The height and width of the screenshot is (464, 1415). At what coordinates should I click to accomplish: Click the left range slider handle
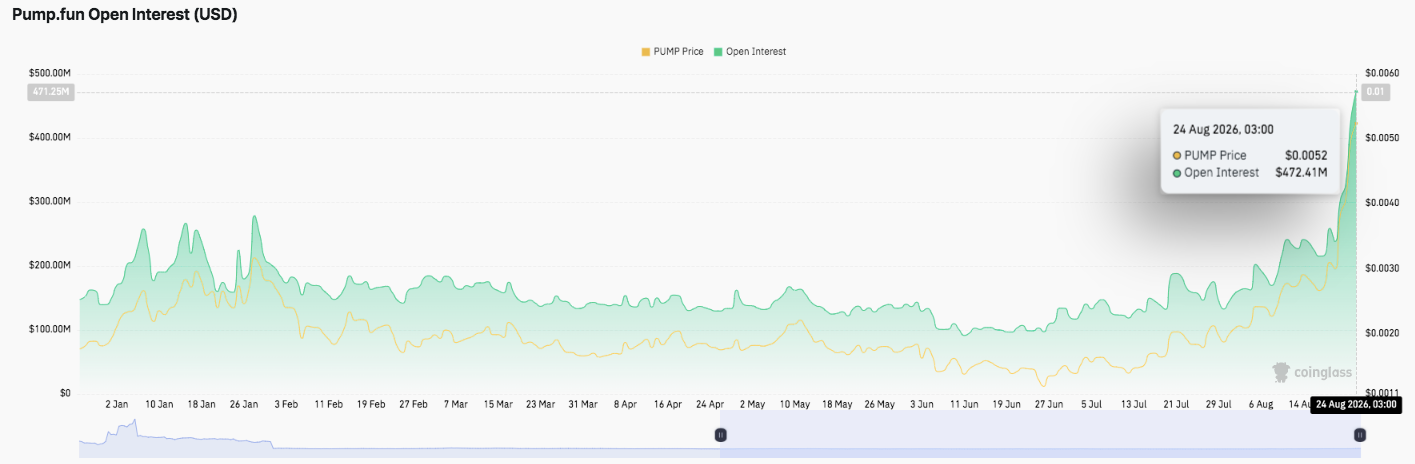coord(720,435)
